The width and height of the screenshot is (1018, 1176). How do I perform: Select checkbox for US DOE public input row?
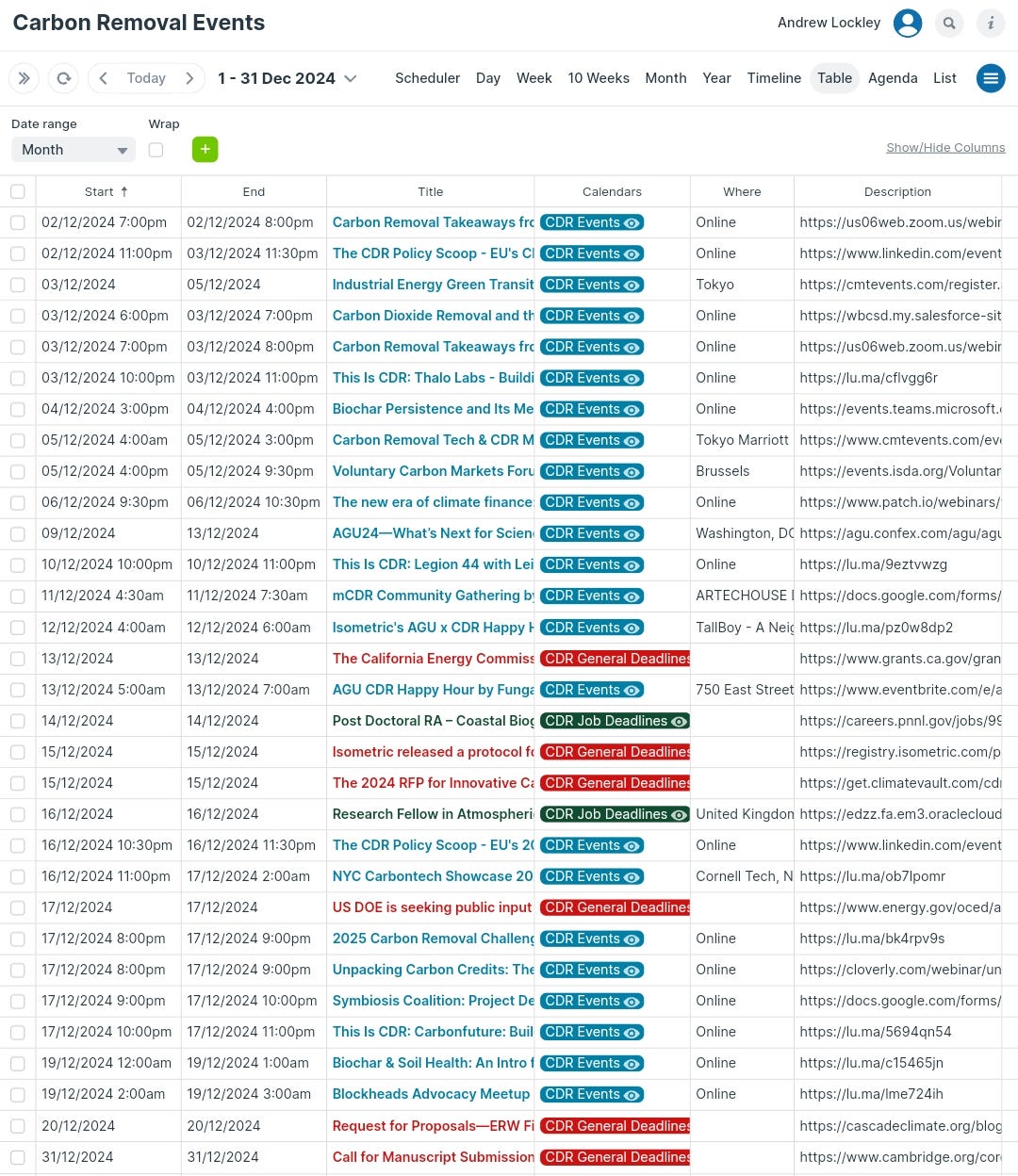pyautogui.click(x=18, y=907)
